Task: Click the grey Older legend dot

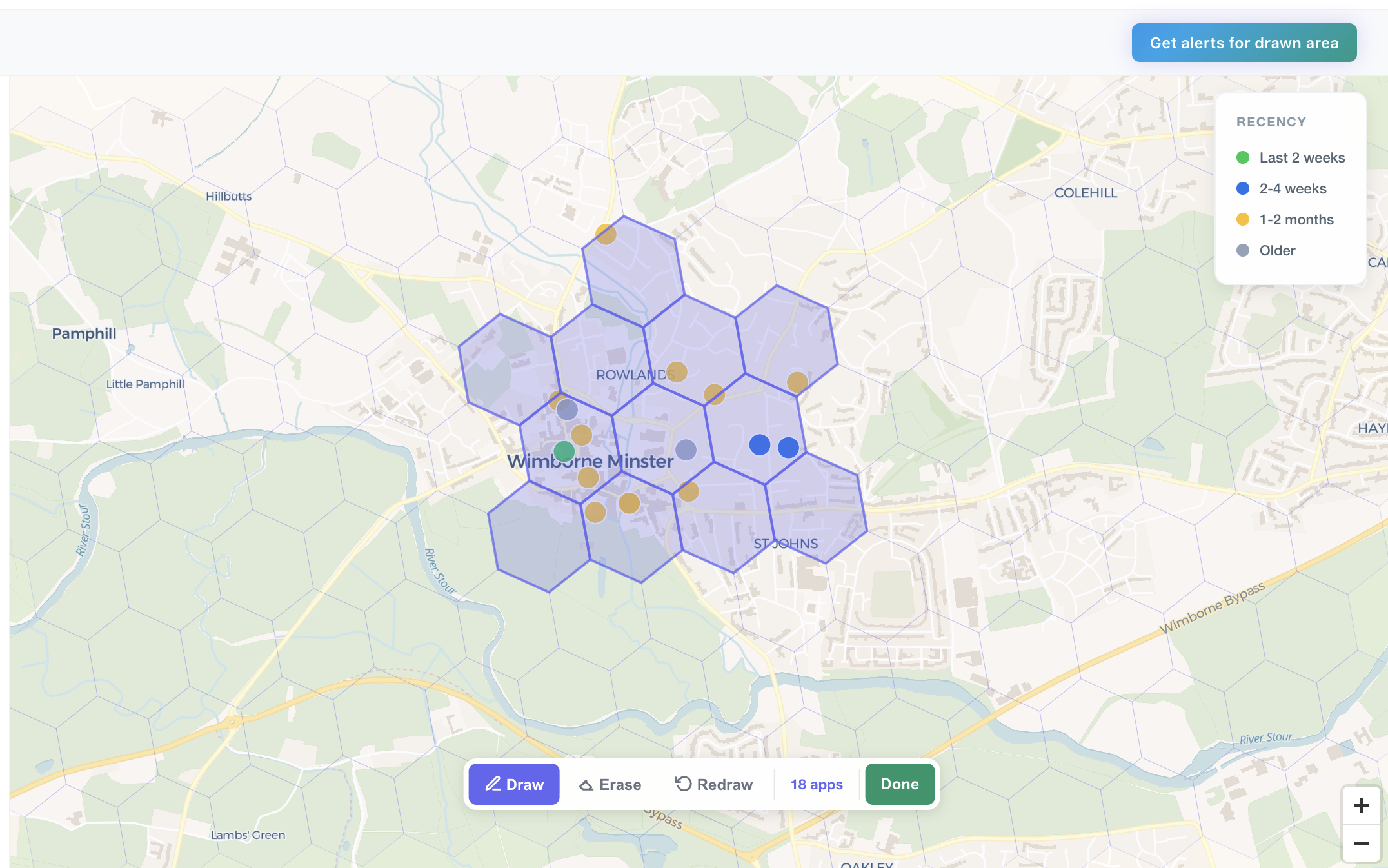Action: (x=1243, y=250)
